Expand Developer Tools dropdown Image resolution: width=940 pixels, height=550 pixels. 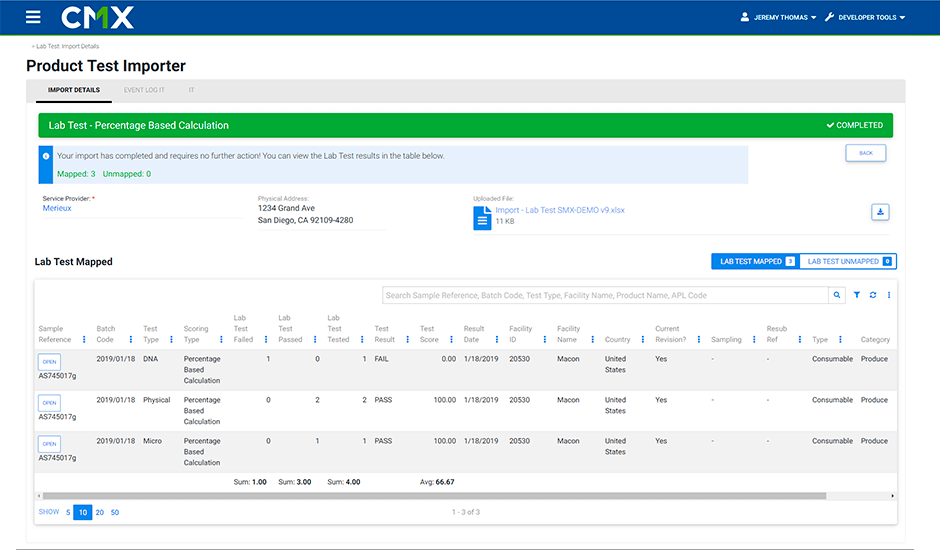(902, 17)
